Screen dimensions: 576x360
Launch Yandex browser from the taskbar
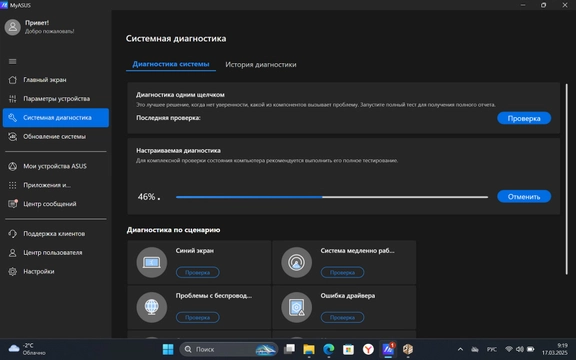click(x=368, y=349)
